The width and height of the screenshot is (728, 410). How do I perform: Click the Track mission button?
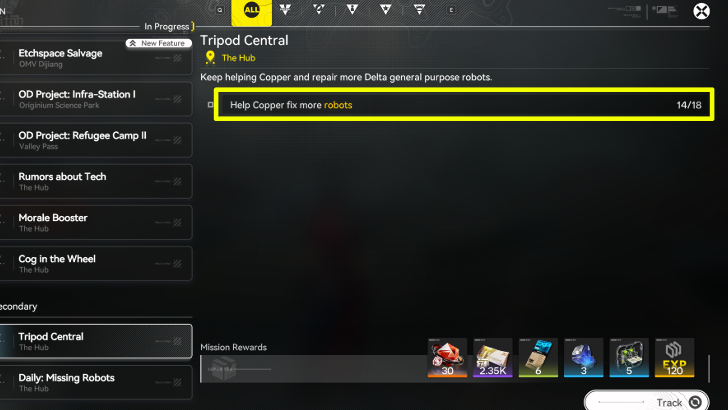pyautogui.click(x=647, y=402)
